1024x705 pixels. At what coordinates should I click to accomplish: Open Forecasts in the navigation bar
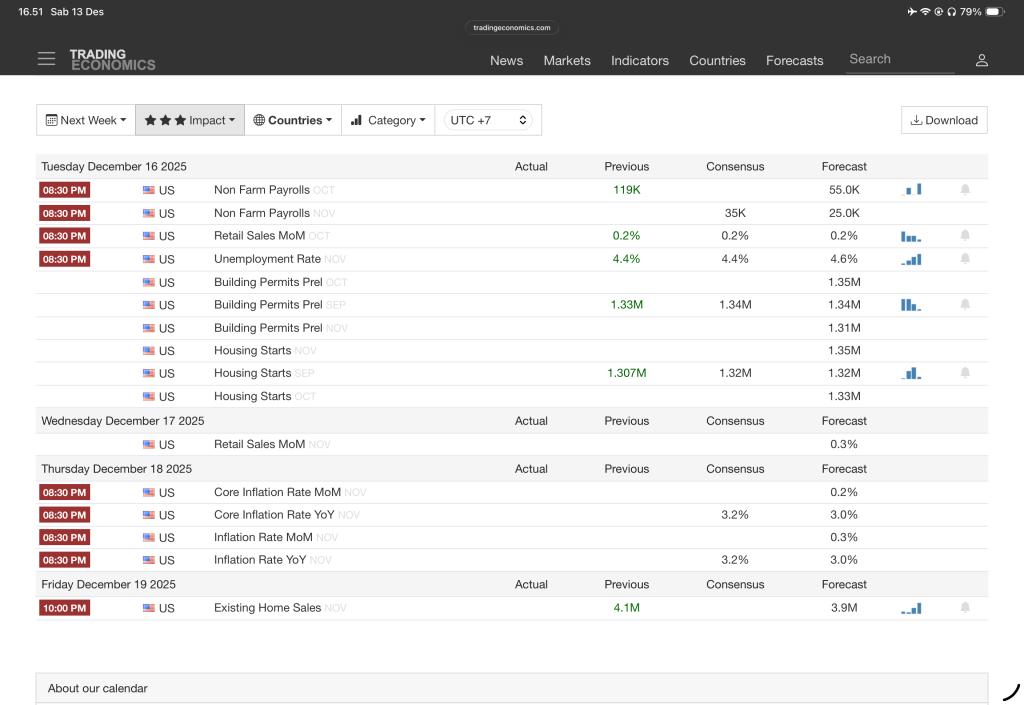794,60
